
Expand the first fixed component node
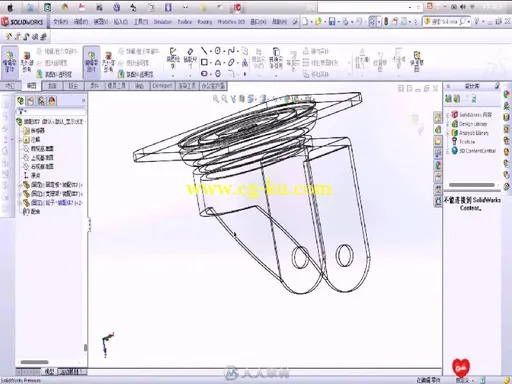[x=20, y=184]
